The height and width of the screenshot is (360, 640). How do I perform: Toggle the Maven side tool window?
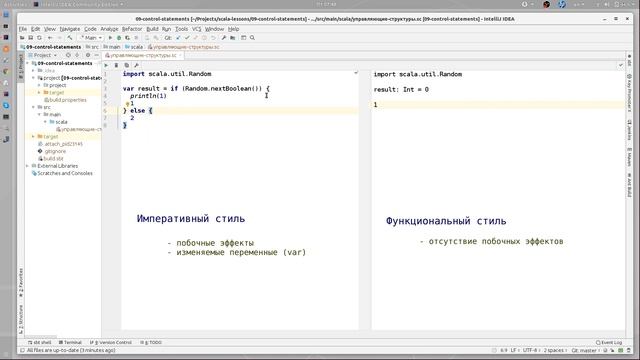629,157
